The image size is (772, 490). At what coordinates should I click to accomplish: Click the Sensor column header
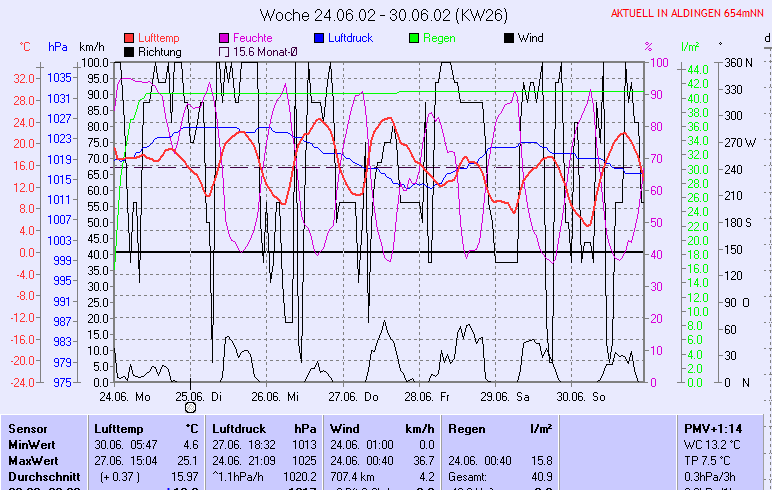click(x=28, y=428)
